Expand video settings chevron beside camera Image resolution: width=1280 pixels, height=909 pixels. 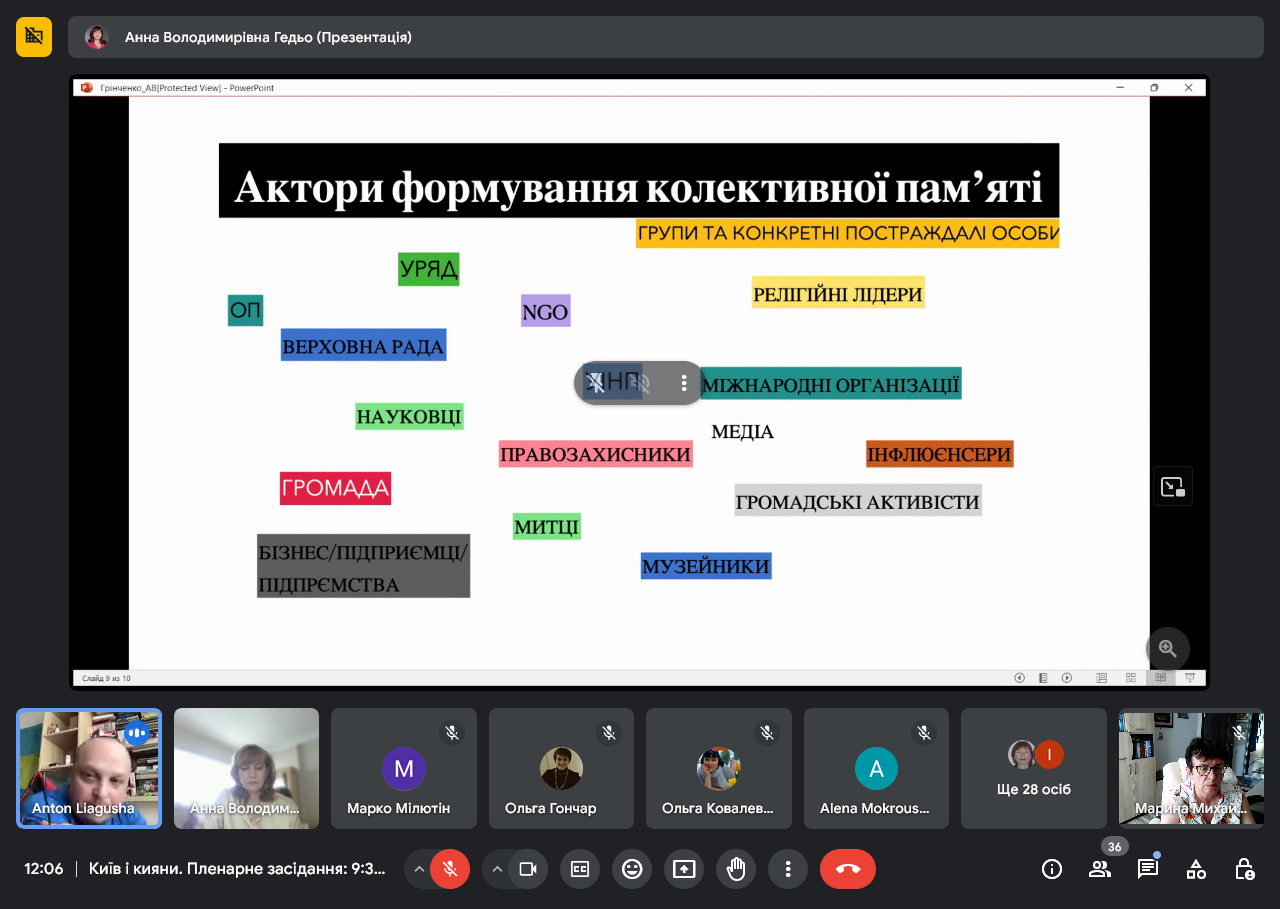point(497,869)
